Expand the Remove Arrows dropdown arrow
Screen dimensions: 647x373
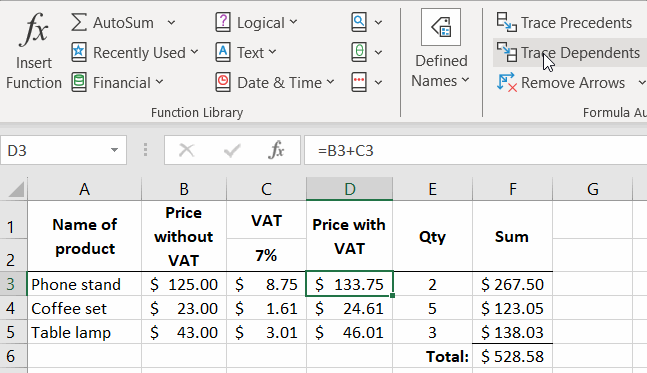pyautogui.click(x=641, y=83)
